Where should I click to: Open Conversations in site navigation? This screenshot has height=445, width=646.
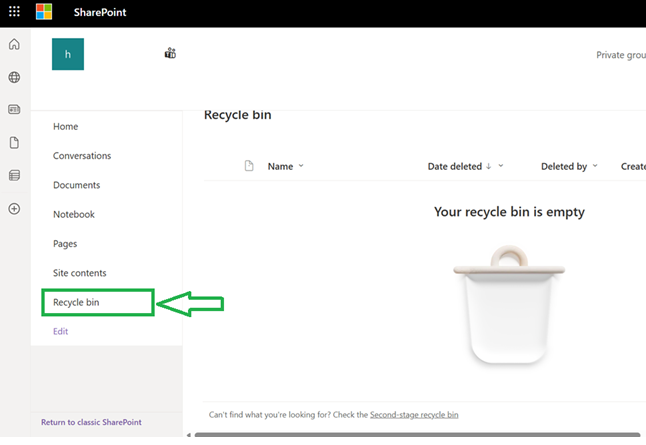[82, 156]
